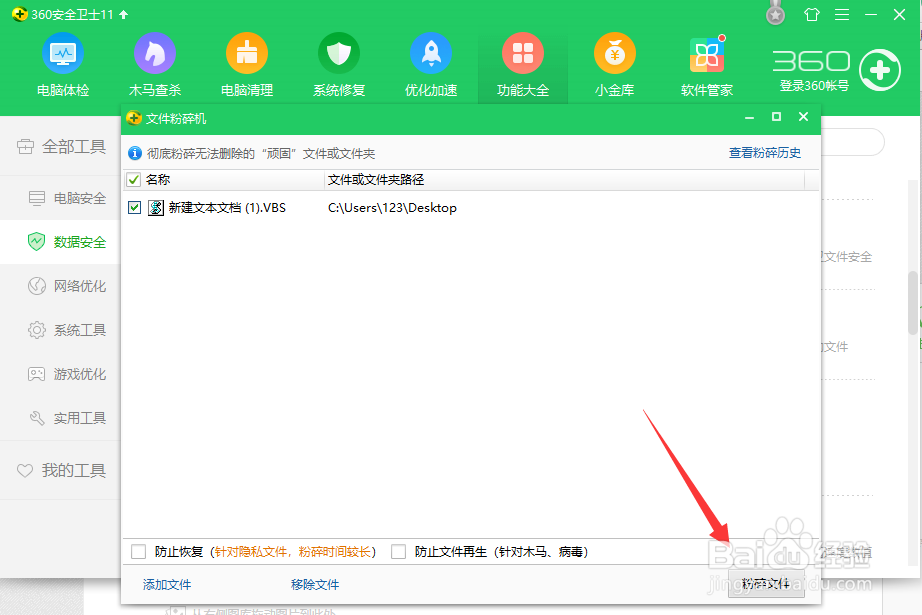Click 添加文件 to add files

point(166,584)
